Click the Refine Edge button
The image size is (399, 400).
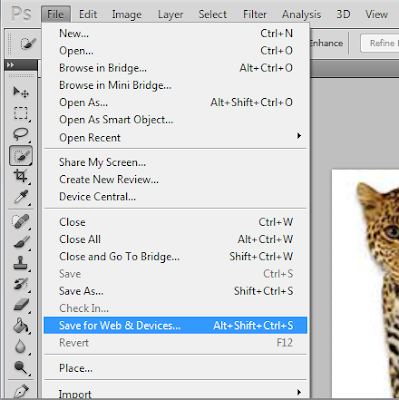point(380,43)
